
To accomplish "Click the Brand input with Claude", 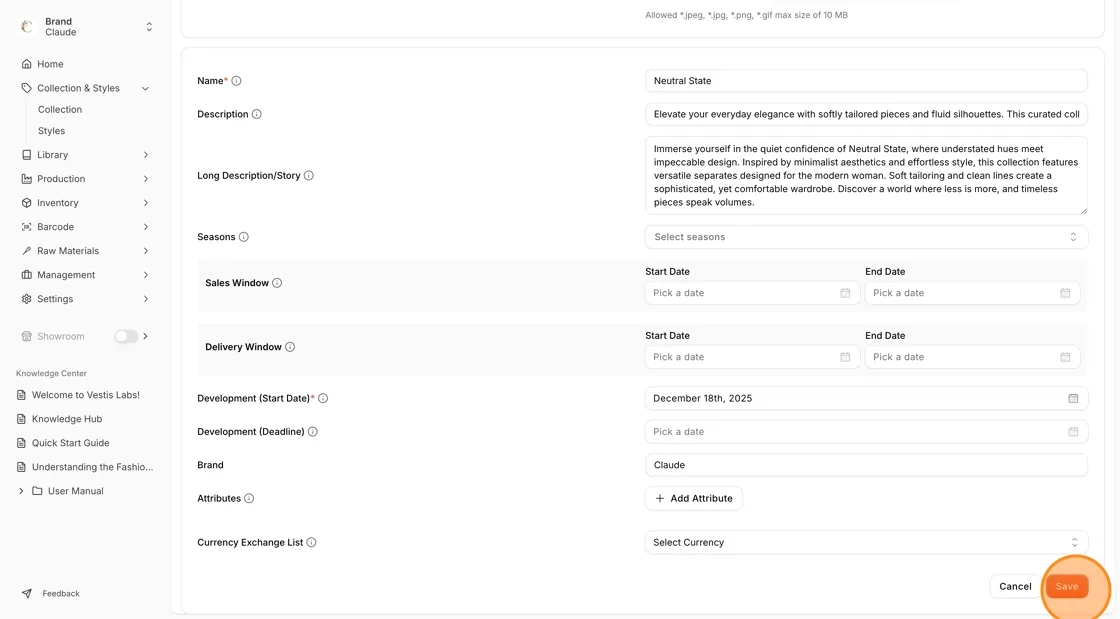I will [866, 465].
